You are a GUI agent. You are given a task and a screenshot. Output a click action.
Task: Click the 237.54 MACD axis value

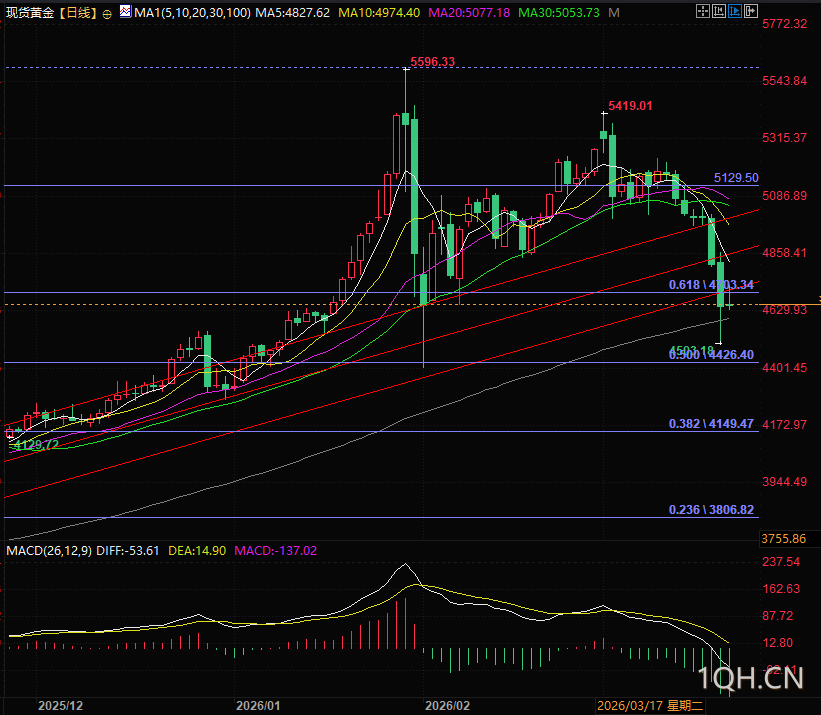coord(781,562)
